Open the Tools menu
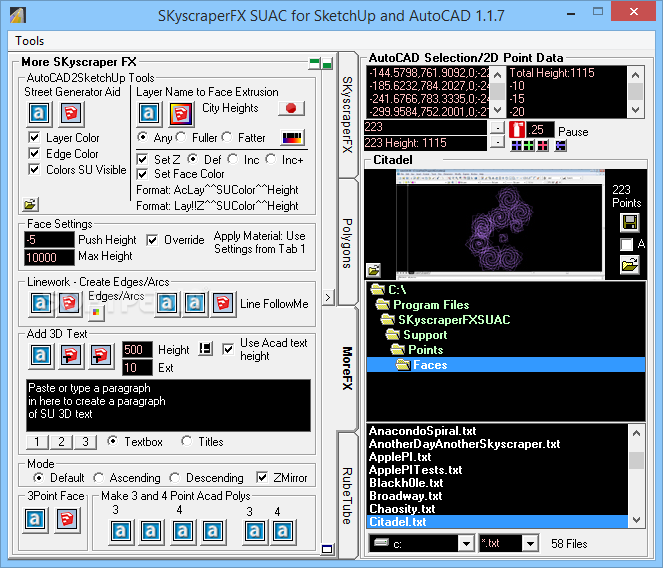Viewport: 663px width, 568px height. [x=30, y=41]
